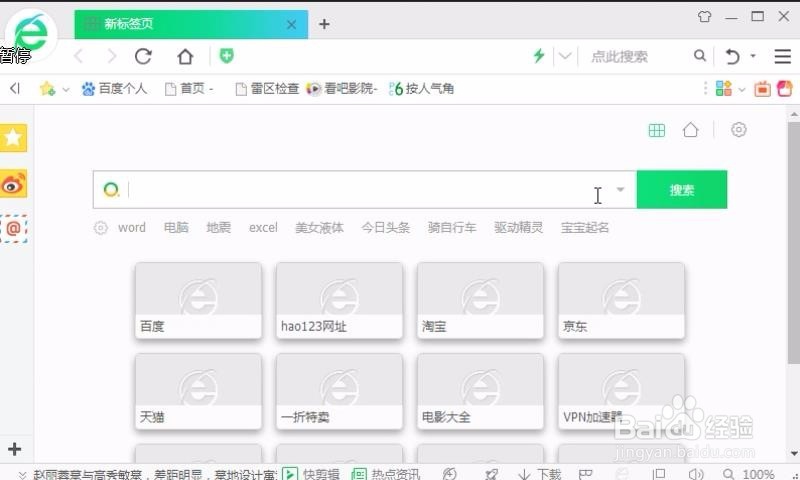Reload the page with refresh icon
800x480 pixels.
coord(143,56)
